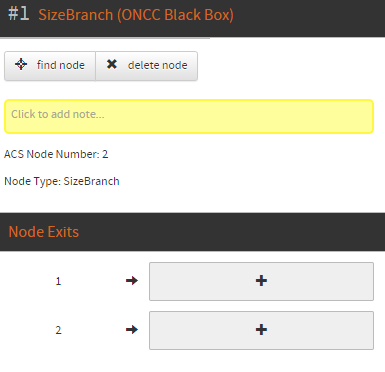Add a node to exit 2 slot
The height and width of the screenshot is (372, 385).
(261, 330)
